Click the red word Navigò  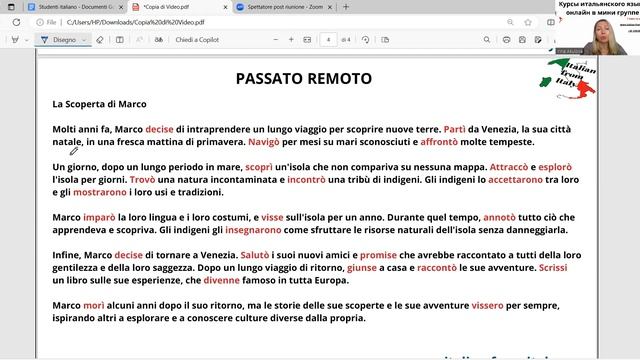[x=264, y=142]
